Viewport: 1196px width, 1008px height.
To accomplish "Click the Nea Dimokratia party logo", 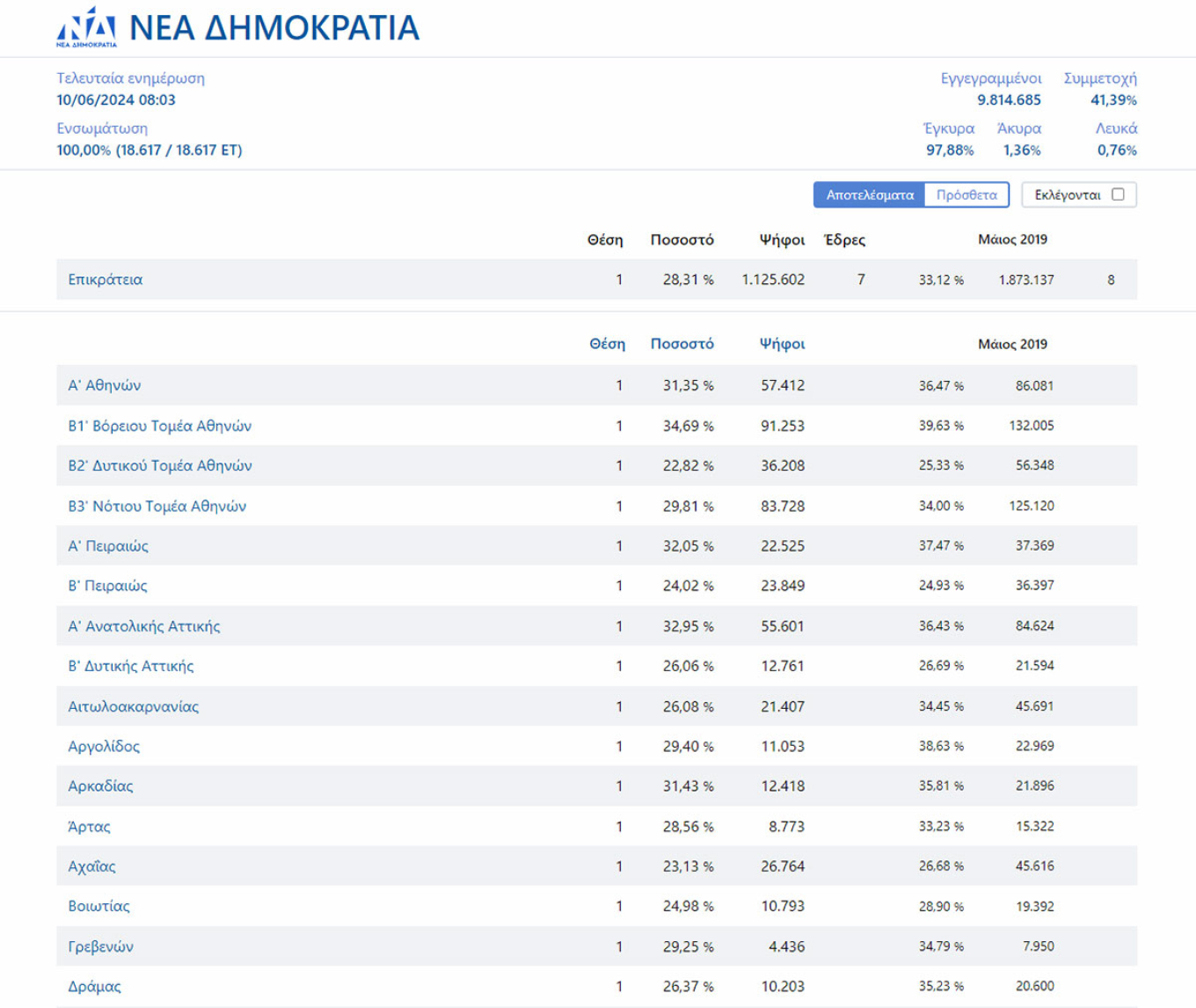I will (86, 27).
